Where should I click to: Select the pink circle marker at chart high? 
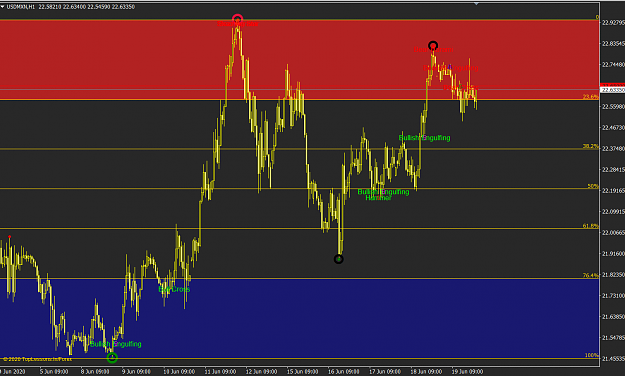(x=238, y=19)
